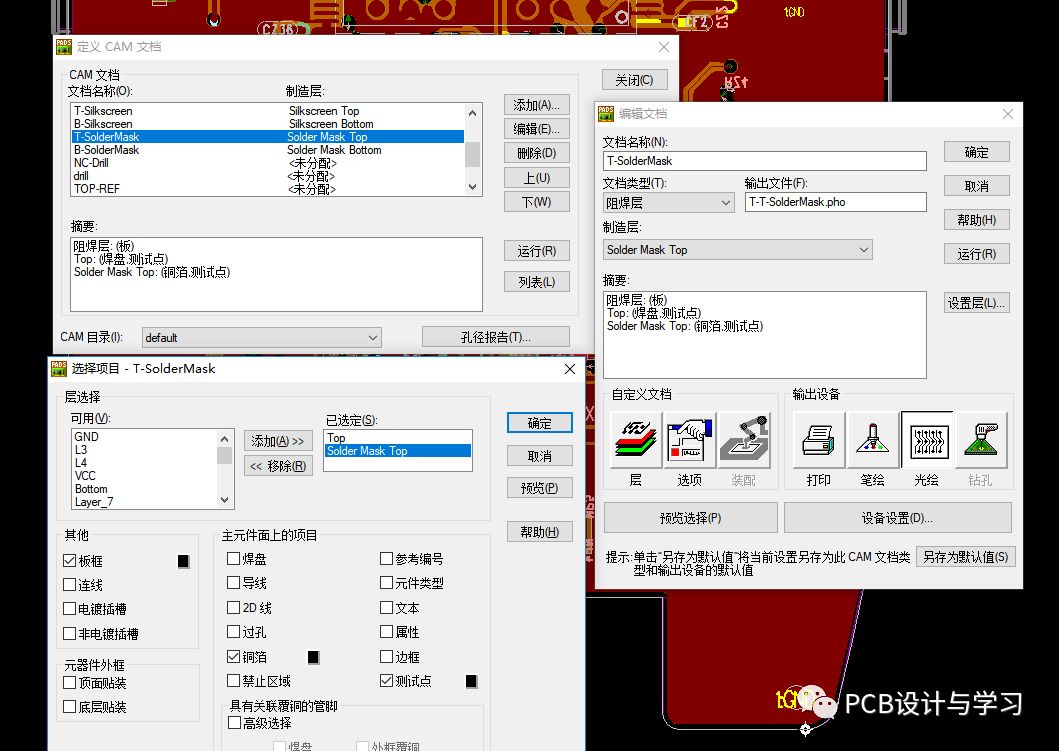Choose the 笔绘 (Pen plotter) output device
The height and width of the screenshot is (751, 1059).
(873, 440)
